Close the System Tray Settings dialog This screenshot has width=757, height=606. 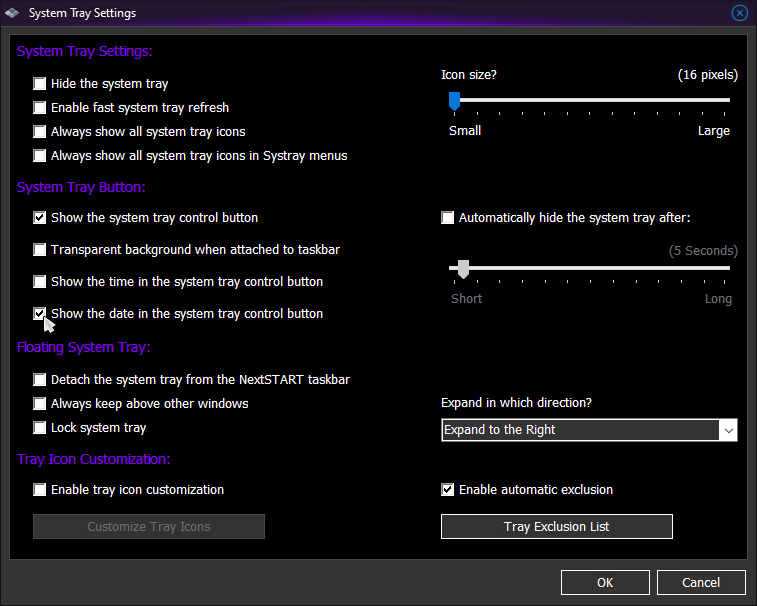[740, 13]
